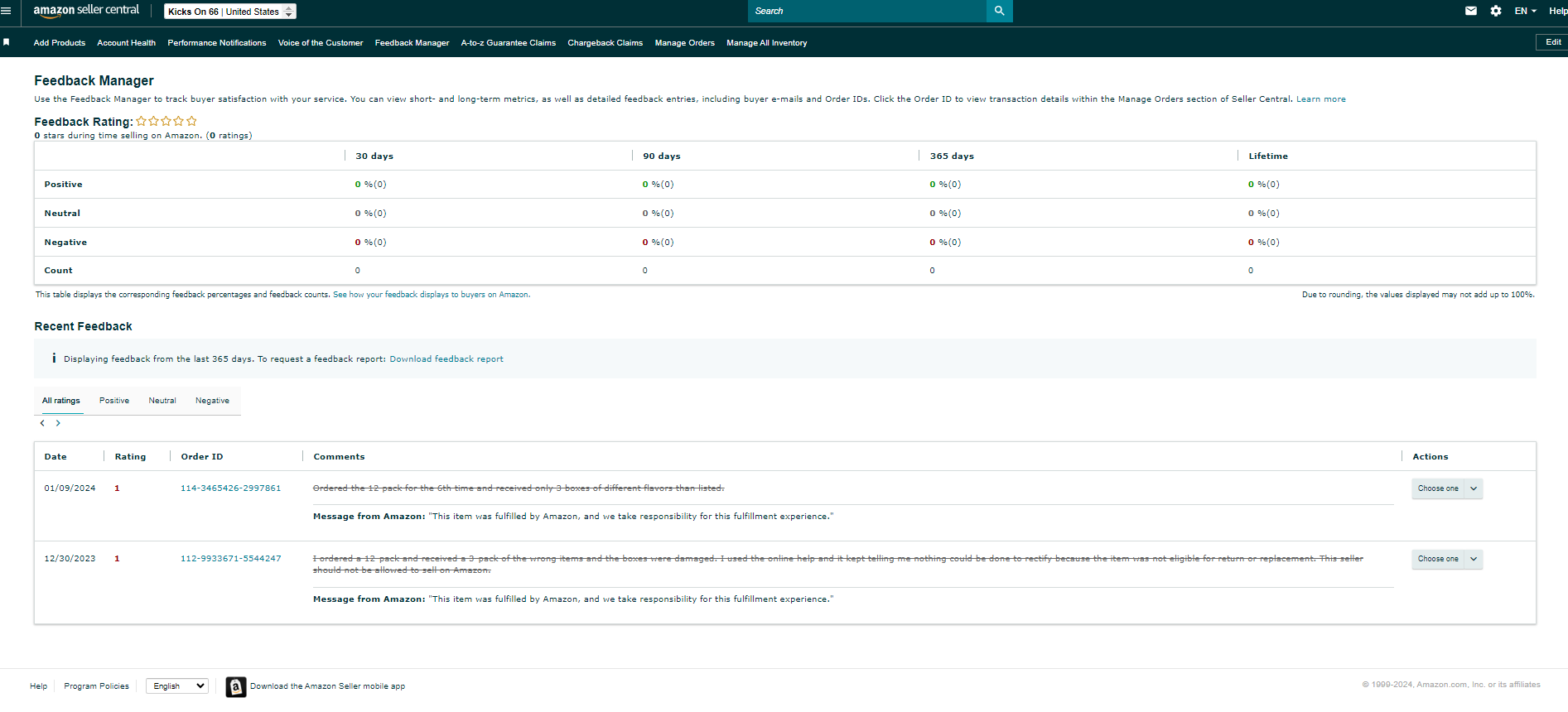Open the Kicks On 66 marketplace switcher
The width and height of the screenshot is (1568, 712).
230,12
